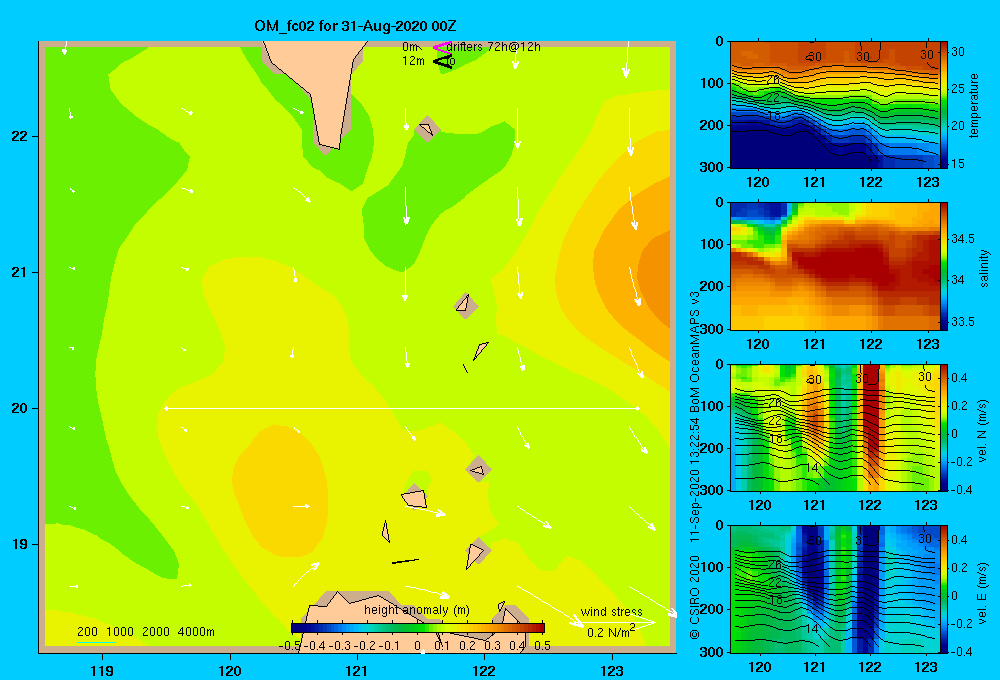Screen dimensions: 1000x680
Task: Click the '33.5' tick on salinity colorbar
Action: point(963,322)
